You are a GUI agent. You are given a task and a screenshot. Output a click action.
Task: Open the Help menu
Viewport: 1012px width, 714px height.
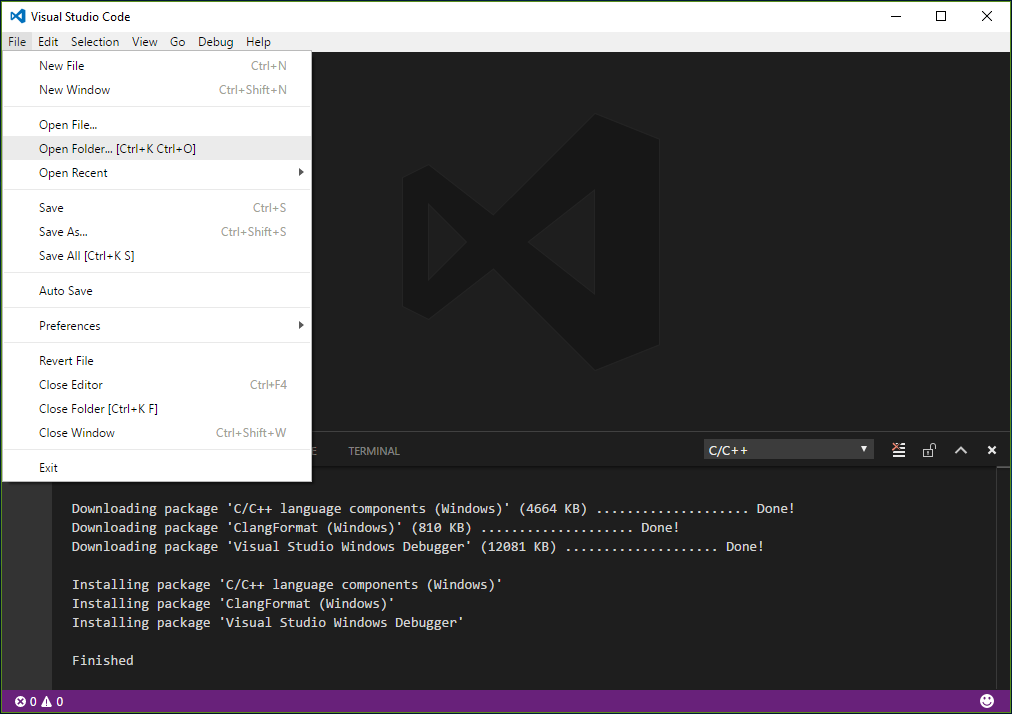[258, 42]
